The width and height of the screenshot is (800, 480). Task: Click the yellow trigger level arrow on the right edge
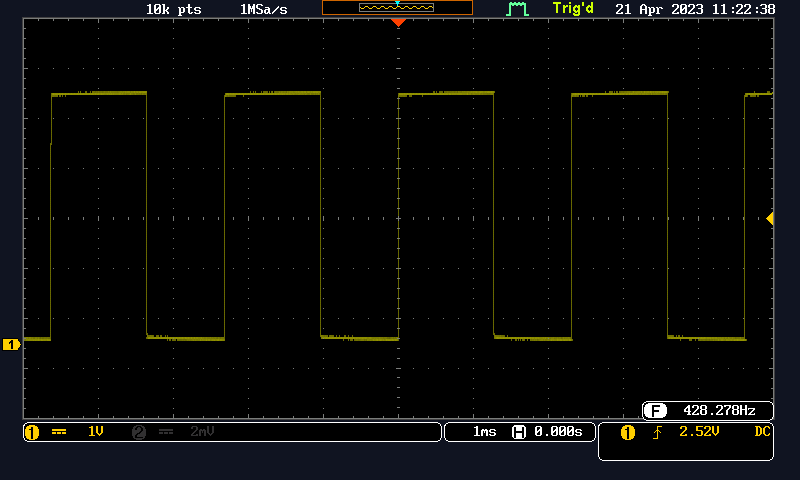click(770, 218)
